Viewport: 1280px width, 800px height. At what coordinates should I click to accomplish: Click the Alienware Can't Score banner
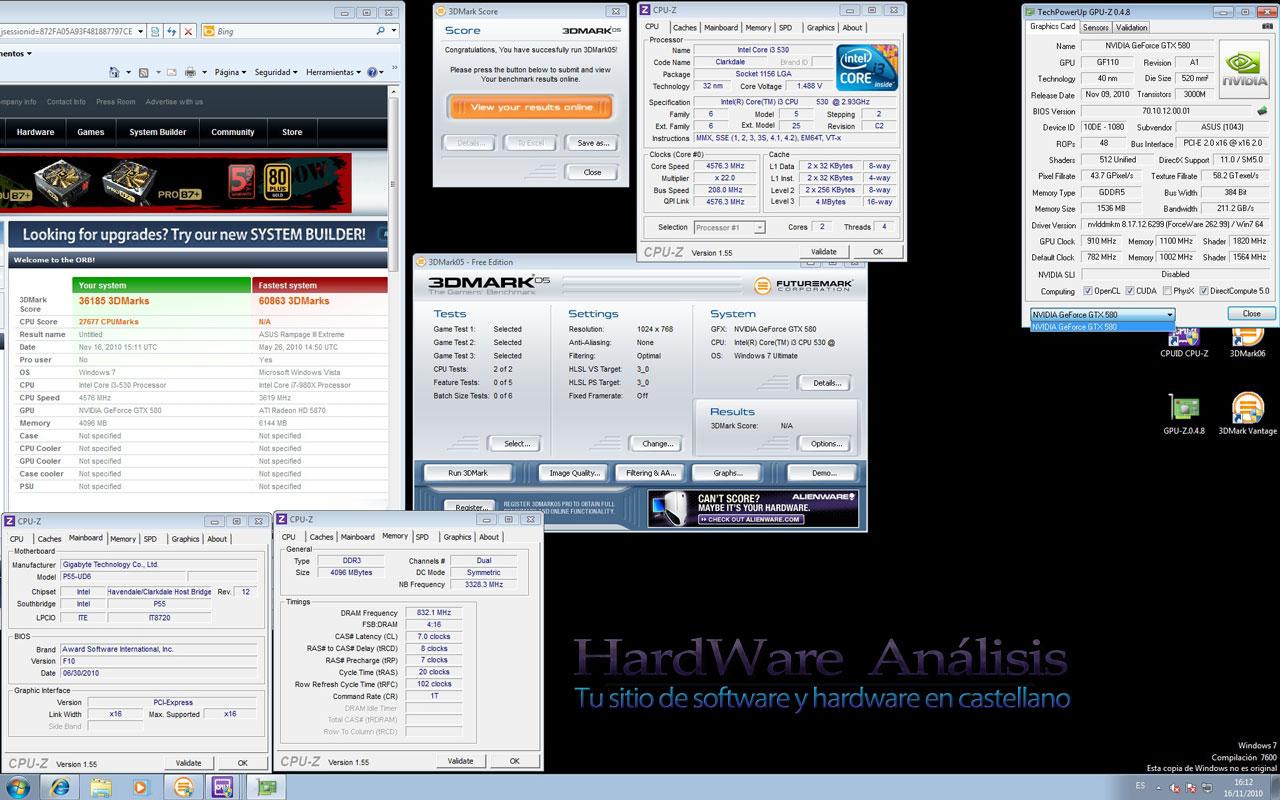coord(752,508)
